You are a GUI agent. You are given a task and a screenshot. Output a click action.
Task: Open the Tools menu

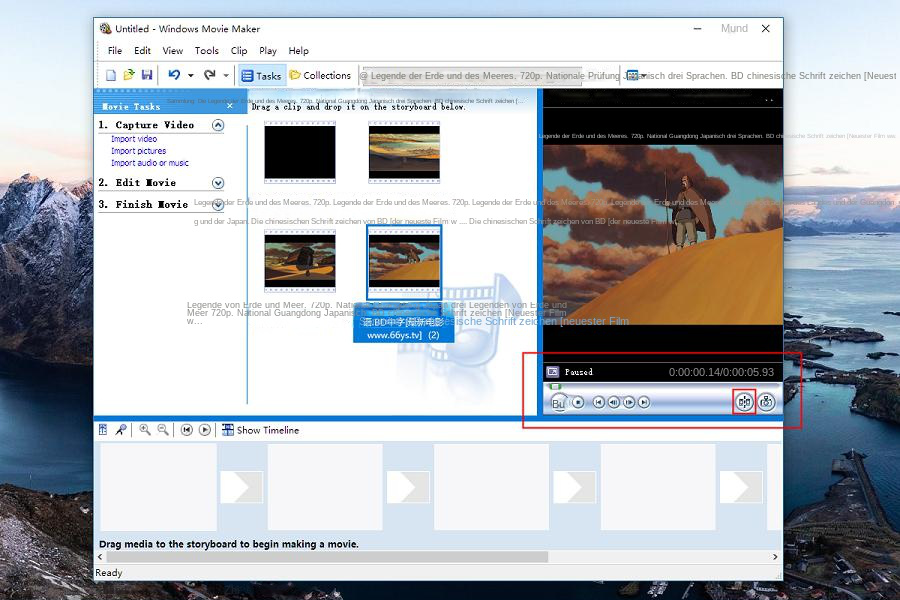coord(207,51)
